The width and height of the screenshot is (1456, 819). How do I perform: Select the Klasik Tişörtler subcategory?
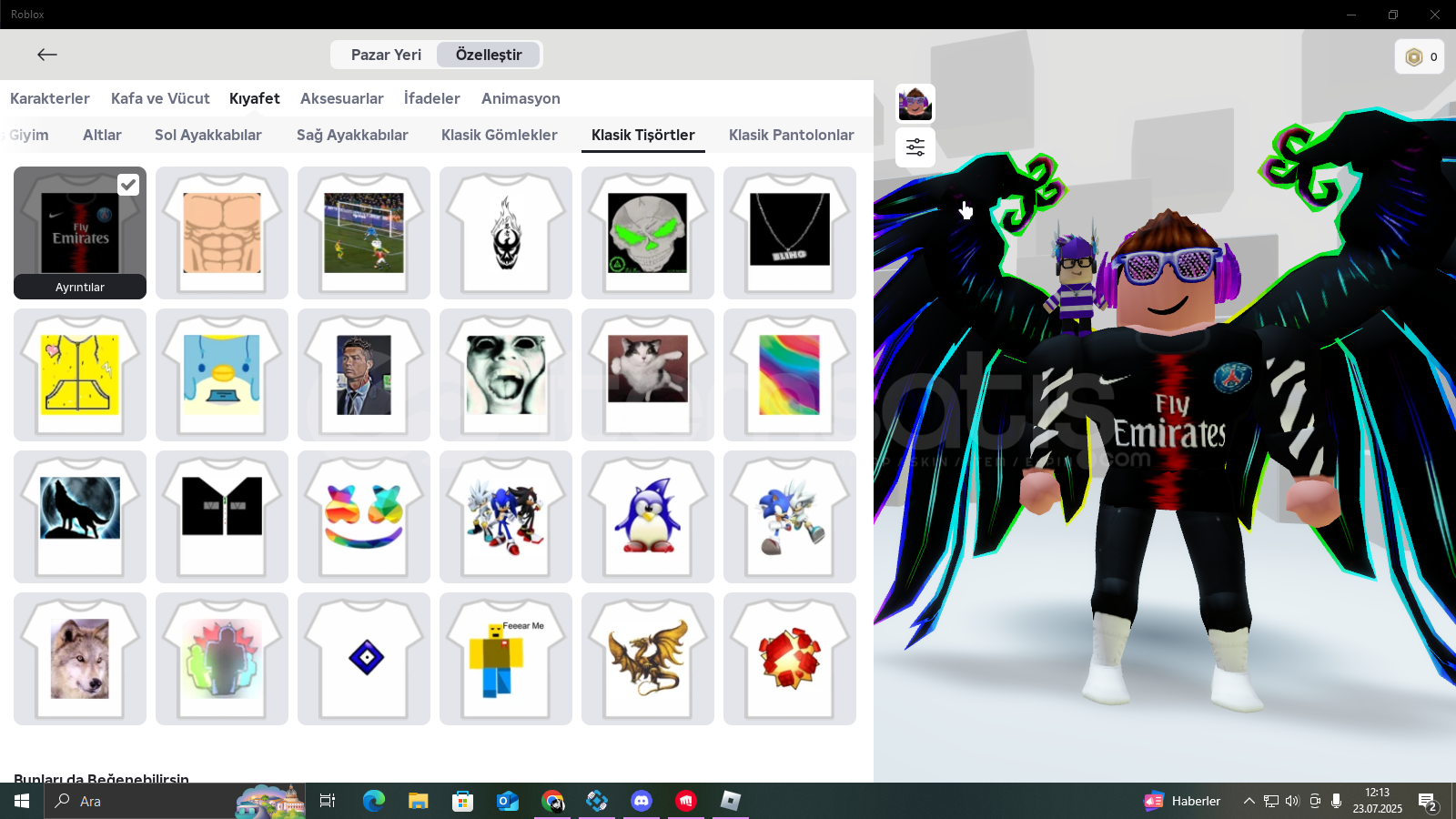[x=643, y=135]
